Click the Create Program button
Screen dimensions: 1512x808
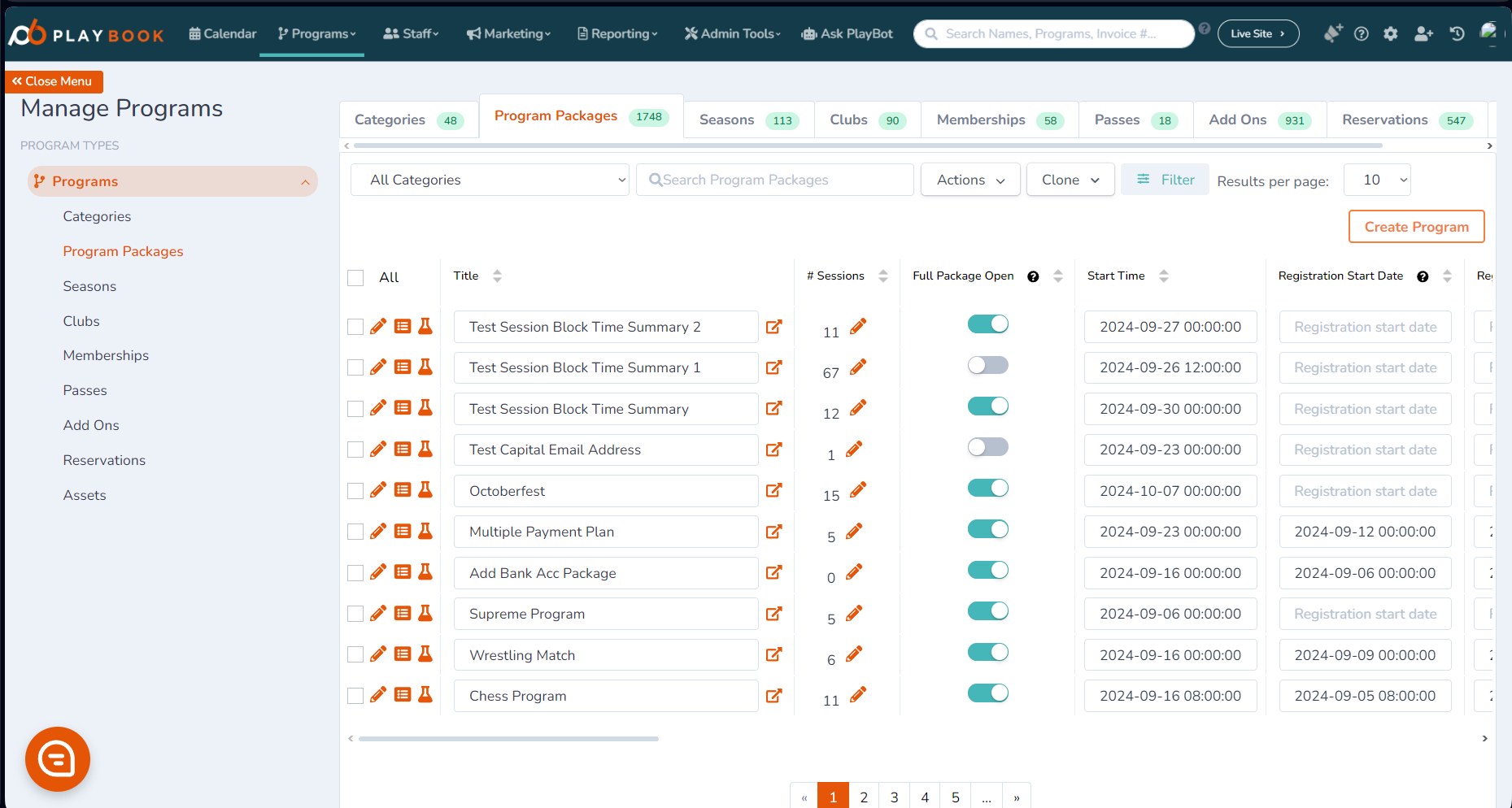click(1416, 227)
